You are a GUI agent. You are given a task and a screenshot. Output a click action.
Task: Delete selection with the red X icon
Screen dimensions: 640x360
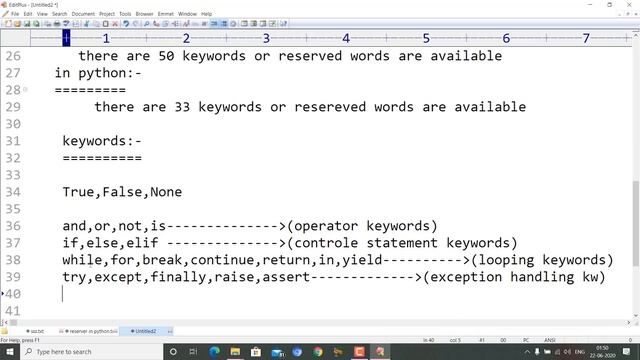(x=115, y=24)
